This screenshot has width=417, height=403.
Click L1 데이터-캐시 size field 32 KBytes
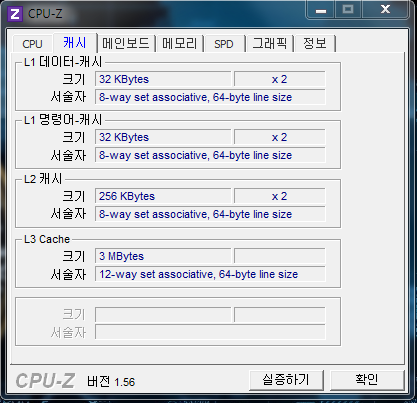(x=163, y=79)
